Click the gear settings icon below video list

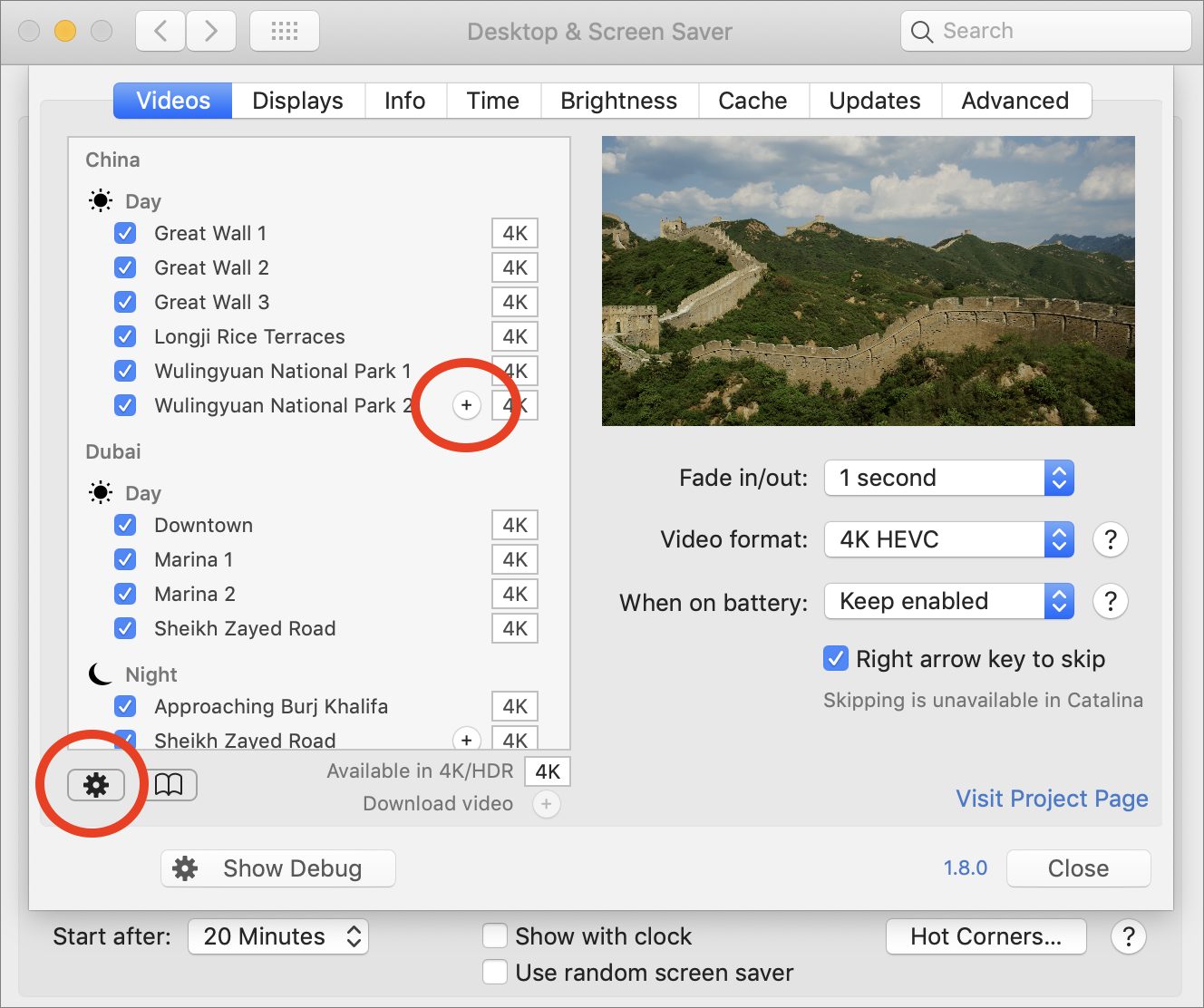click(x=96, y=785)
